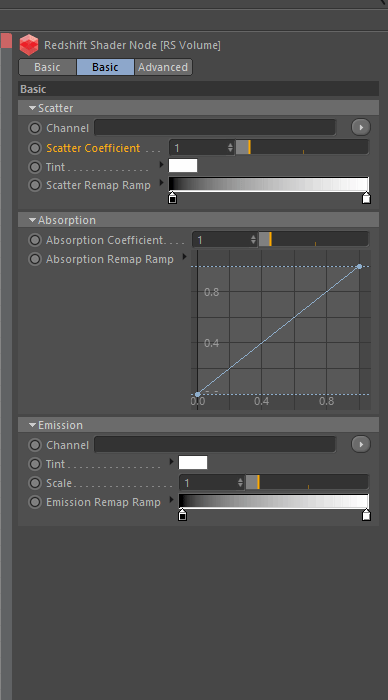Open Scatter Channel picker arrow button
The height and width of the screenshot is (700, 388).
pyautogui.click(x=361, y=127)
